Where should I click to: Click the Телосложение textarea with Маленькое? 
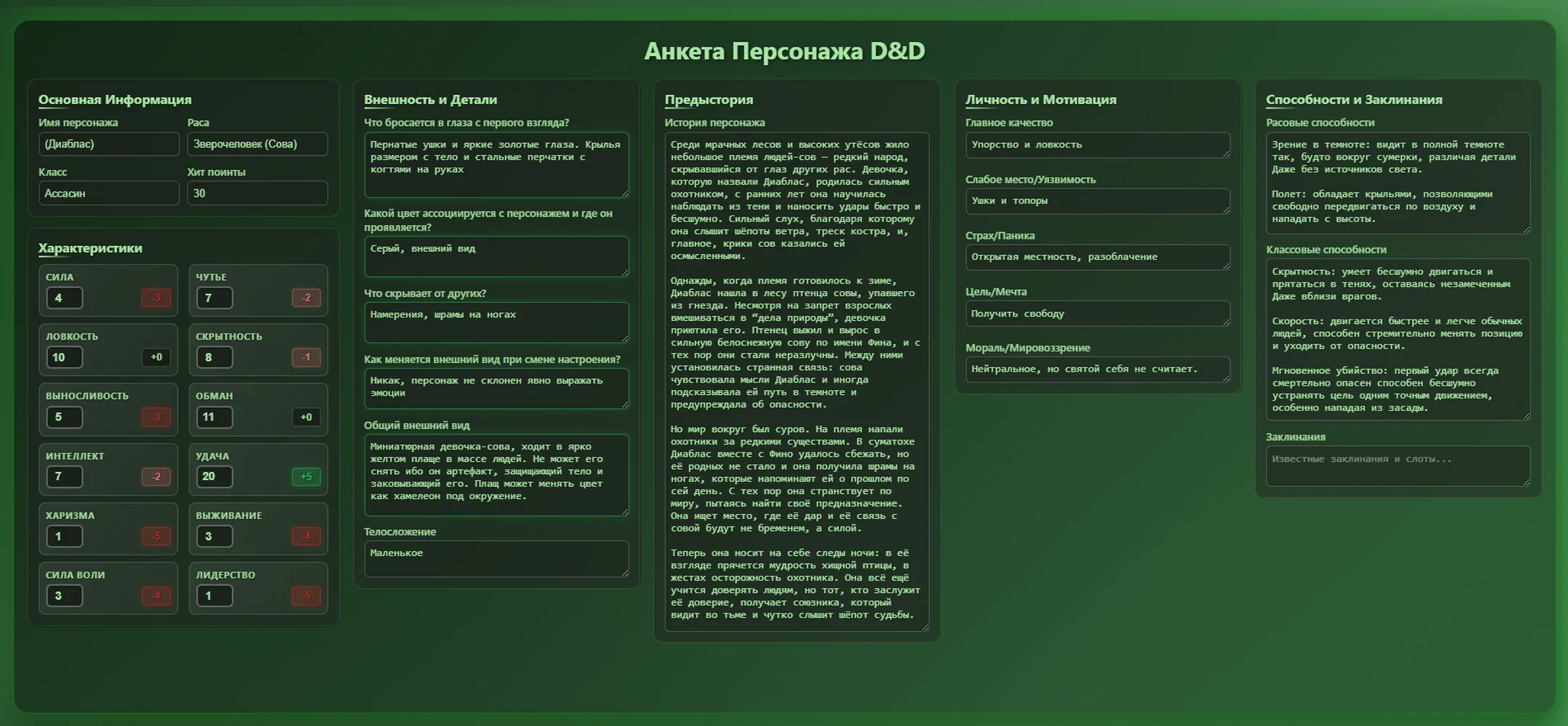[497, 559]
